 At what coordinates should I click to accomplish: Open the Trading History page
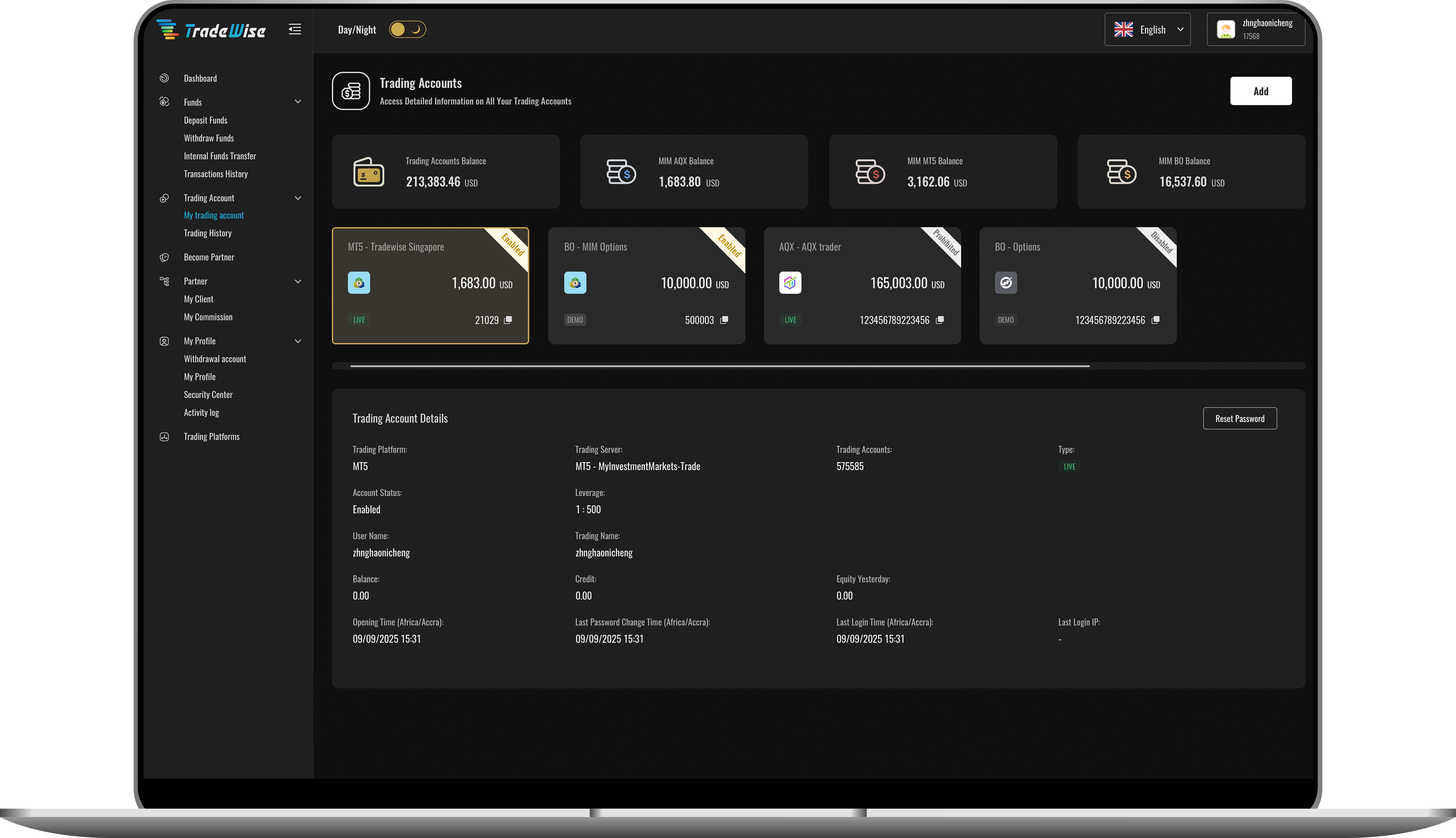208,233
